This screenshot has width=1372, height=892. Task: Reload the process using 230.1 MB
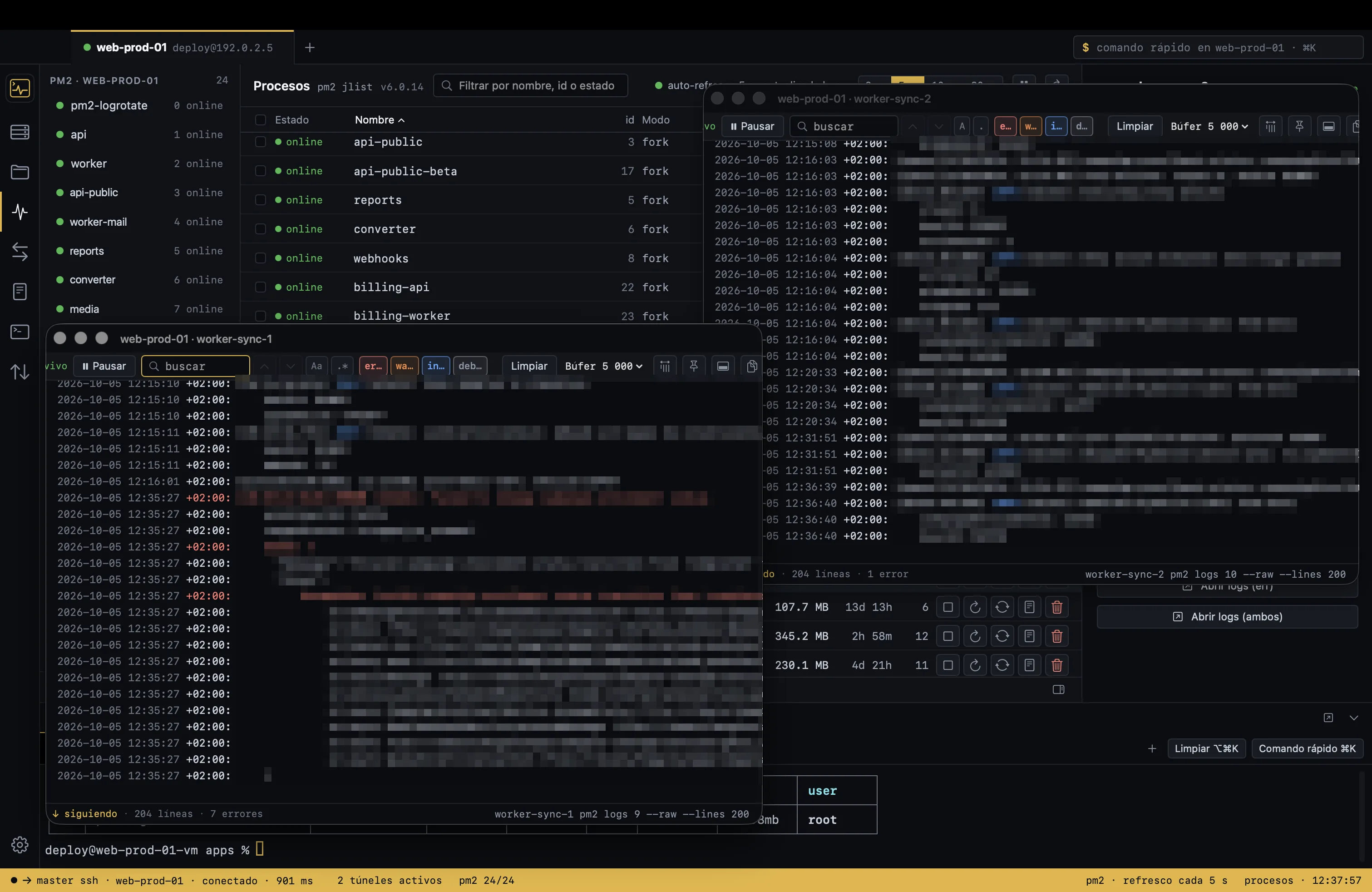coord(1002,665)
